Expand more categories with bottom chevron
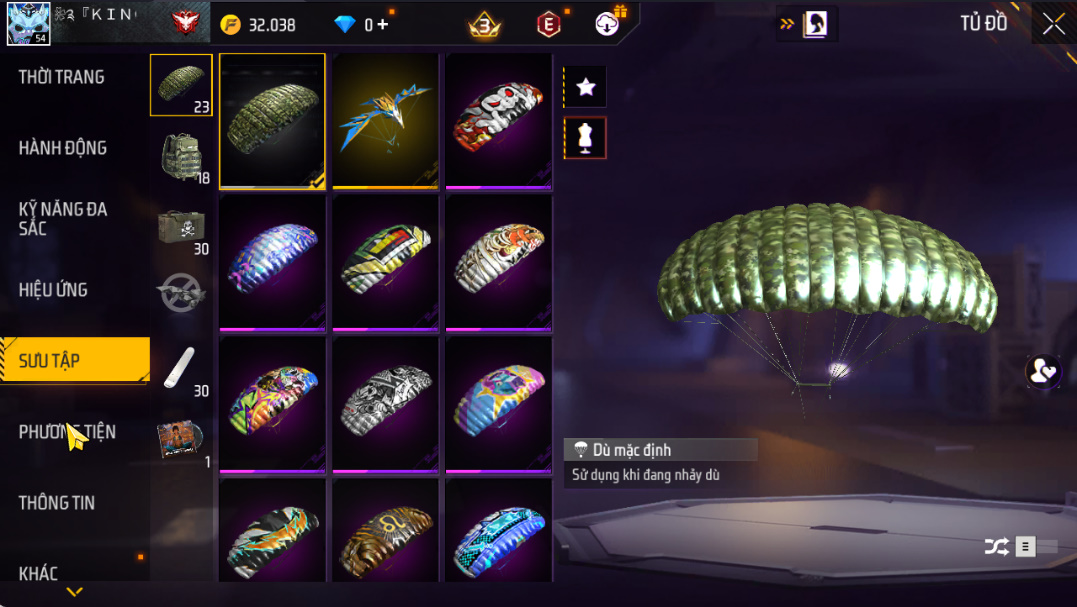 click(74, 591)
